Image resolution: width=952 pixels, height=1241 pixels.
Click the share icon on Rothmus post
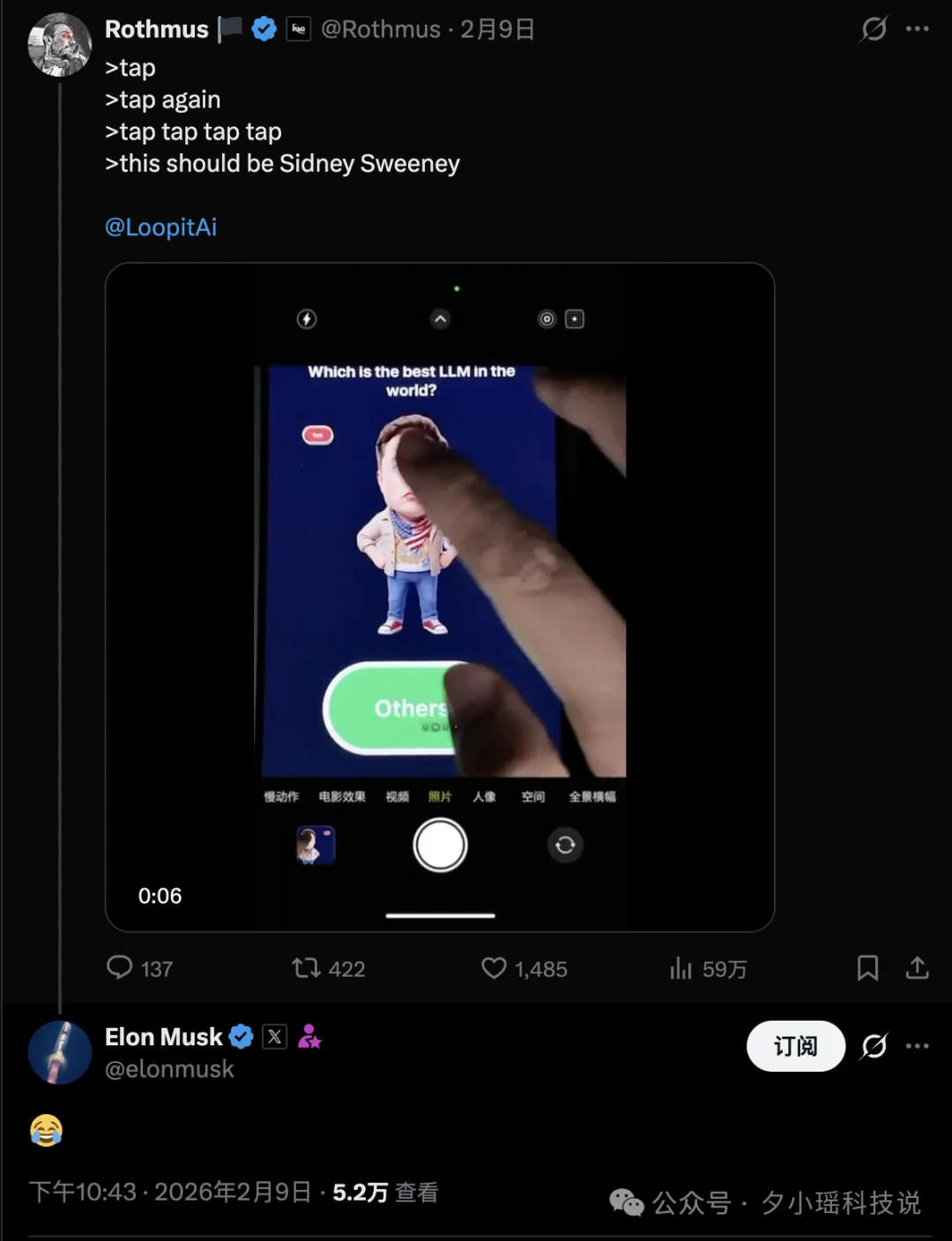coord(917,968)
